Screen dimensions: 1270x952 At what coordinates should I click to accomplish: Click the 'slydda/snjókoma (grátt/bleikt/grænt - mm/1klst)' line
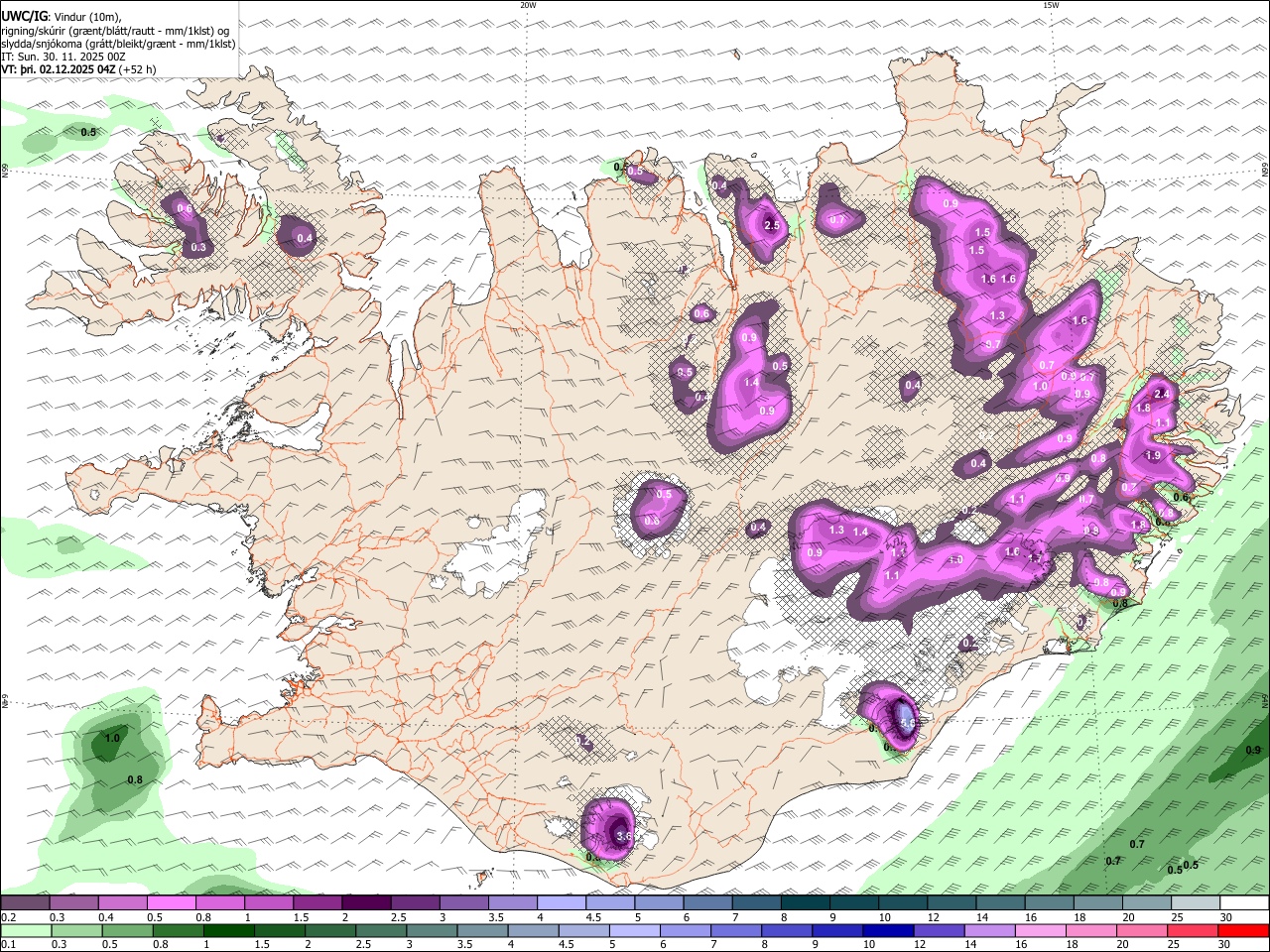tap(118, 44)
